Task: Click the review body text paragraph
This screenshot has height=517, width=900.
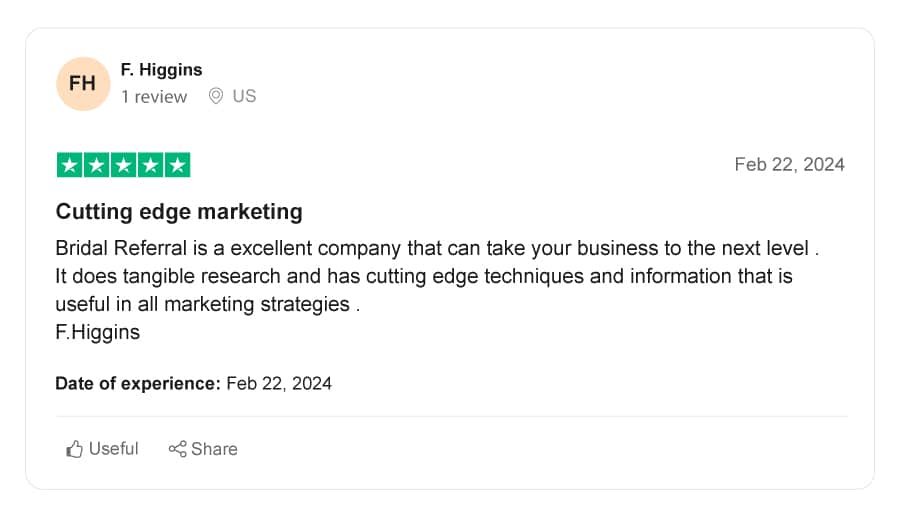Action: (x=437, y=276)
